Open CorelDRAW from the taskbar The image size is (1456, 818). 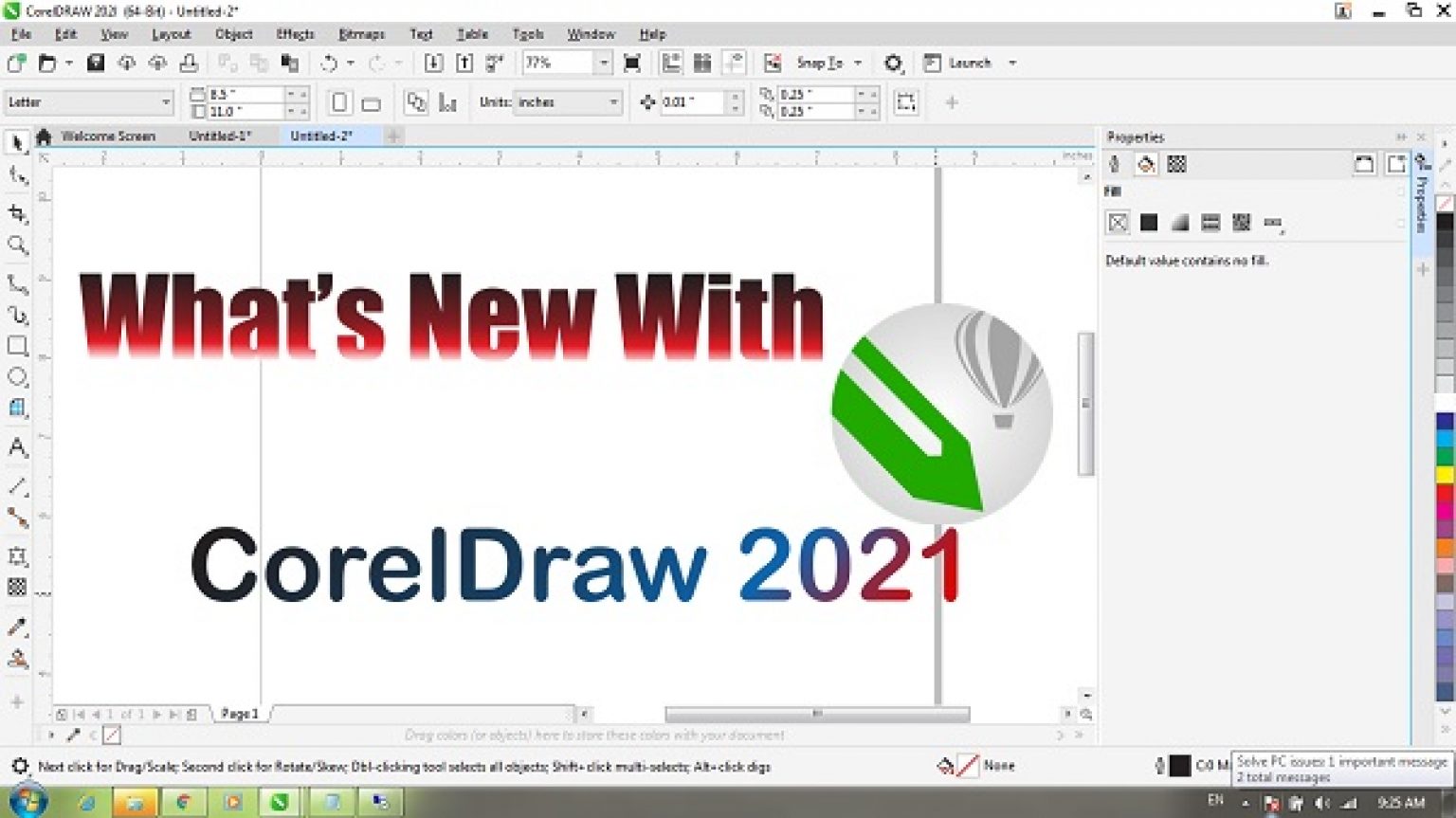(x=280, y=802)
